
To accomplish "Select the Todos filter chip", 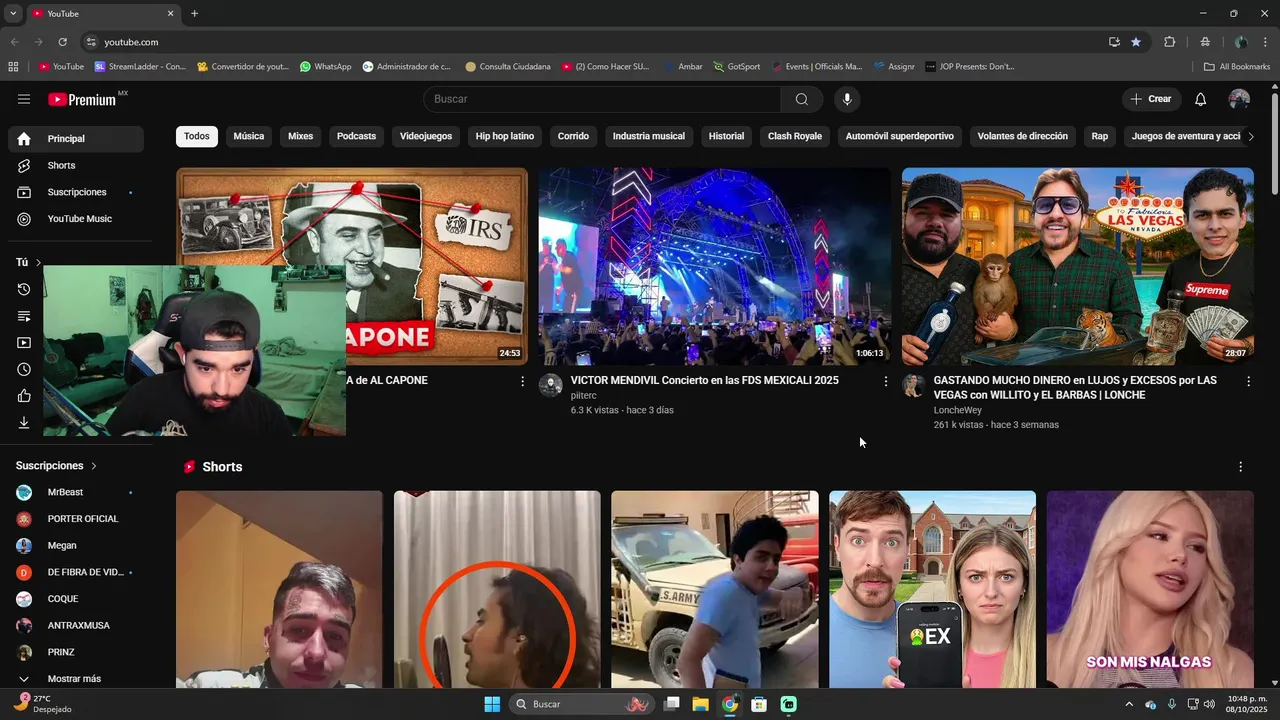I will point(197,136).
